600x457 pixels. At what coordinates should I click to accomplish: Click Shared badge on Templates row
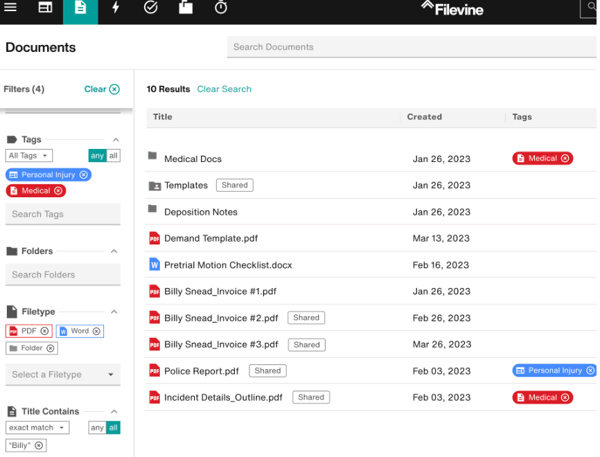[x=235, y=185]
